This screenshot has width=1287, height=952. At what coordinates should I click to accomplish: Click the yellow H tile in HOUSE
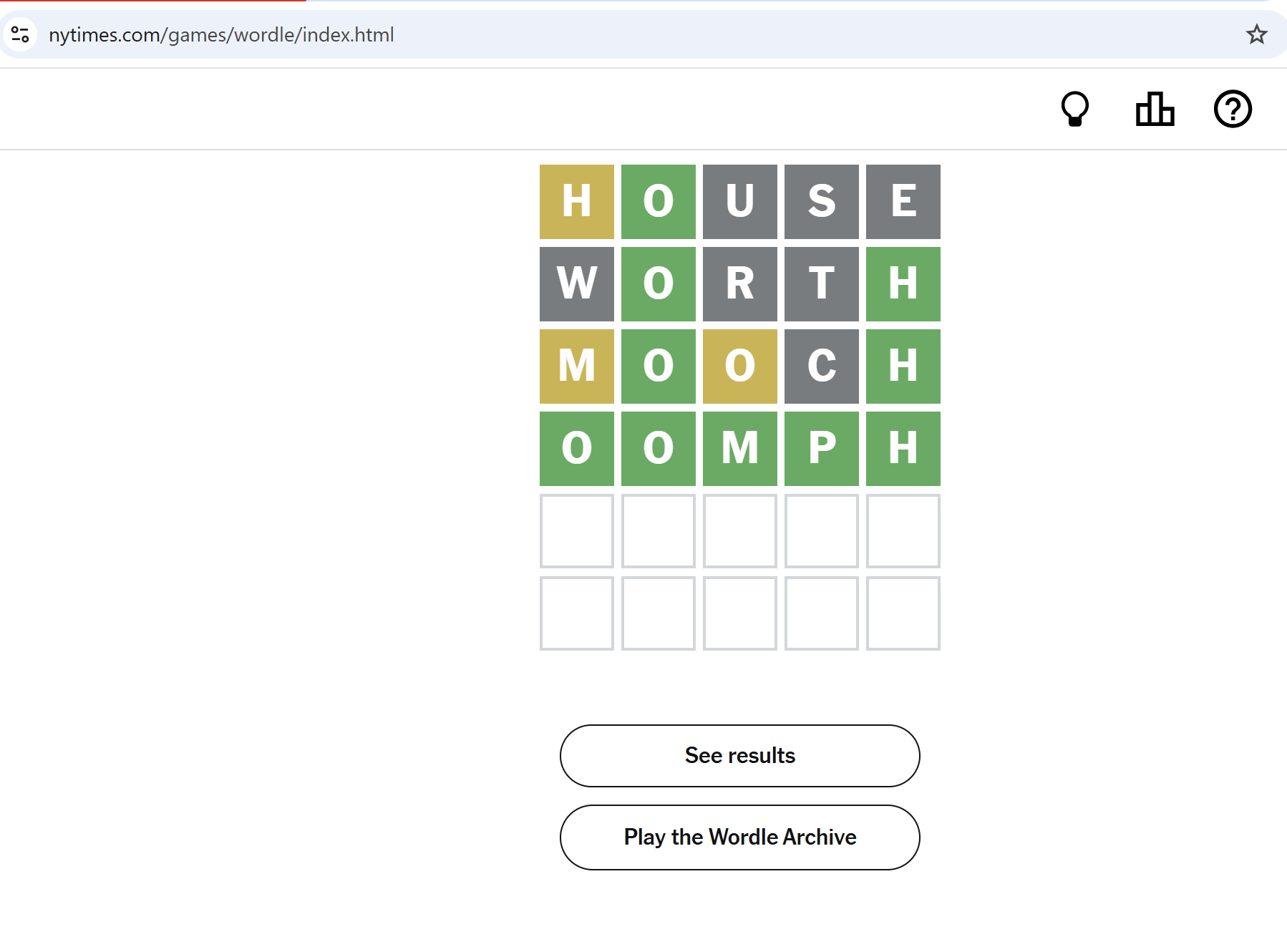(576, 201)
